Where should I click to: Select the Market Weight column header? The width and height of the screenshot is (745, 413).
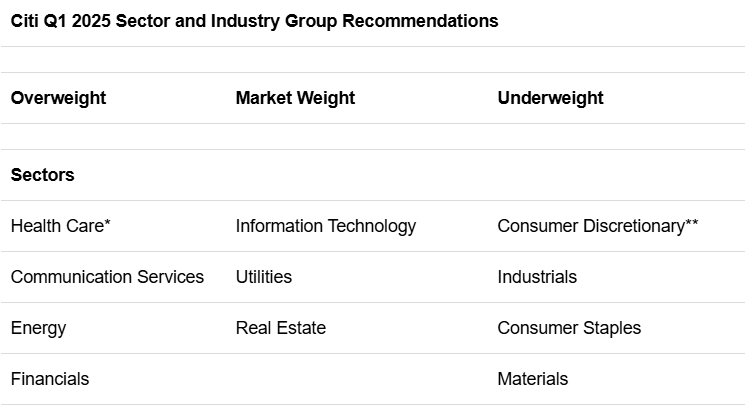[x=295, y=98]
